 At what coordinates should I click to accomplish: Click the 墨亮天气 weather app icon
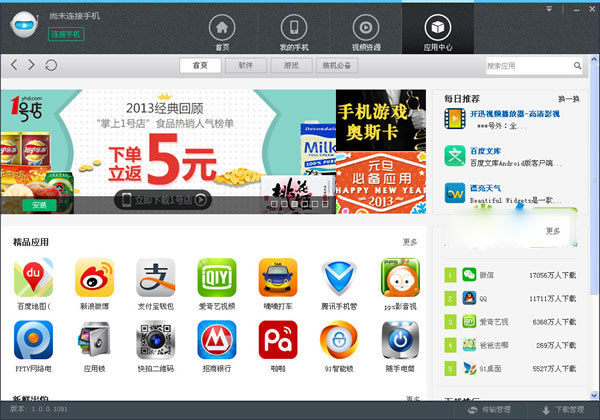(x=455, y=193)
